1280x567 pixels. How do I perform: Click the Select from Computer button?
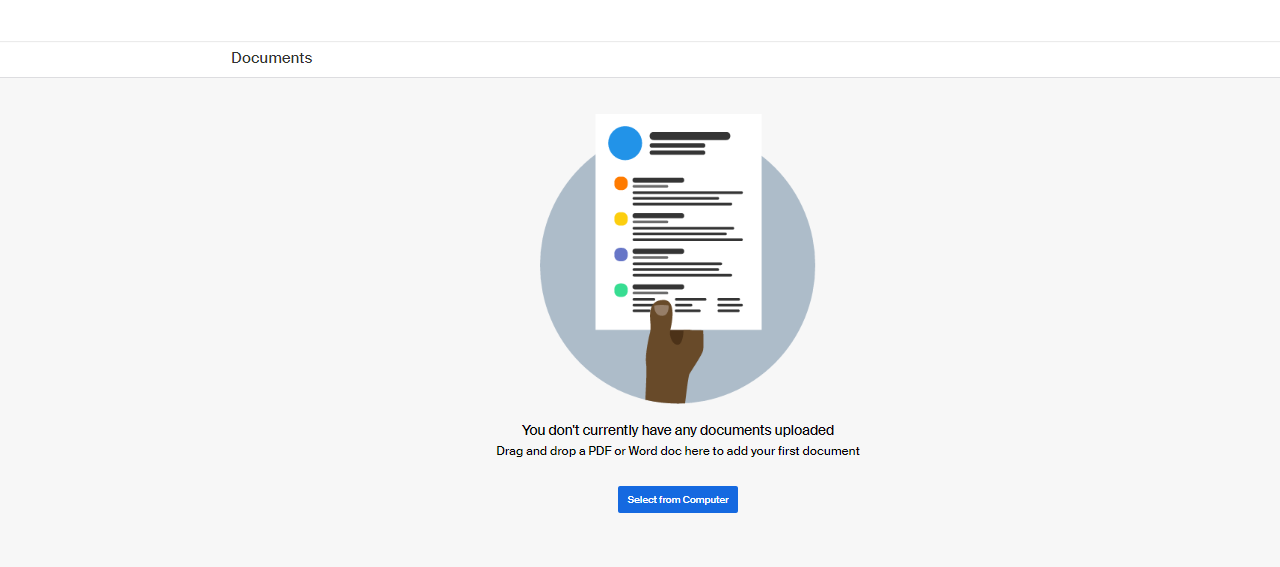click(677, 500)
